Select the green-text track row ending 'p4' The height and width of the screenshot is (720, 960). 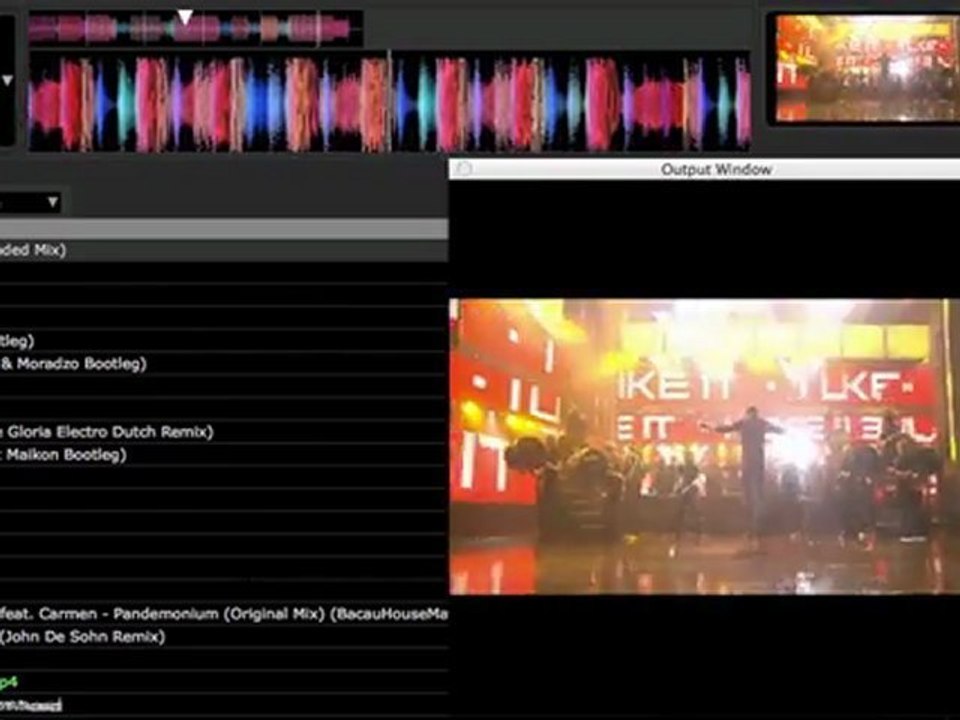224,681
